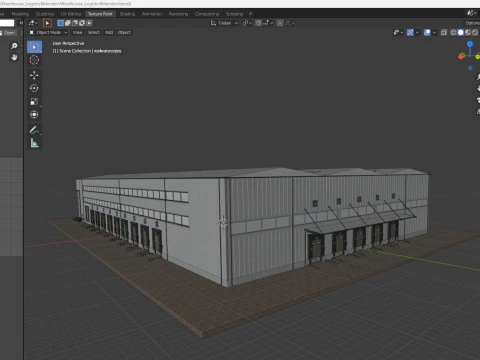
Task: Click the white input field at top left
Action: 7,23
